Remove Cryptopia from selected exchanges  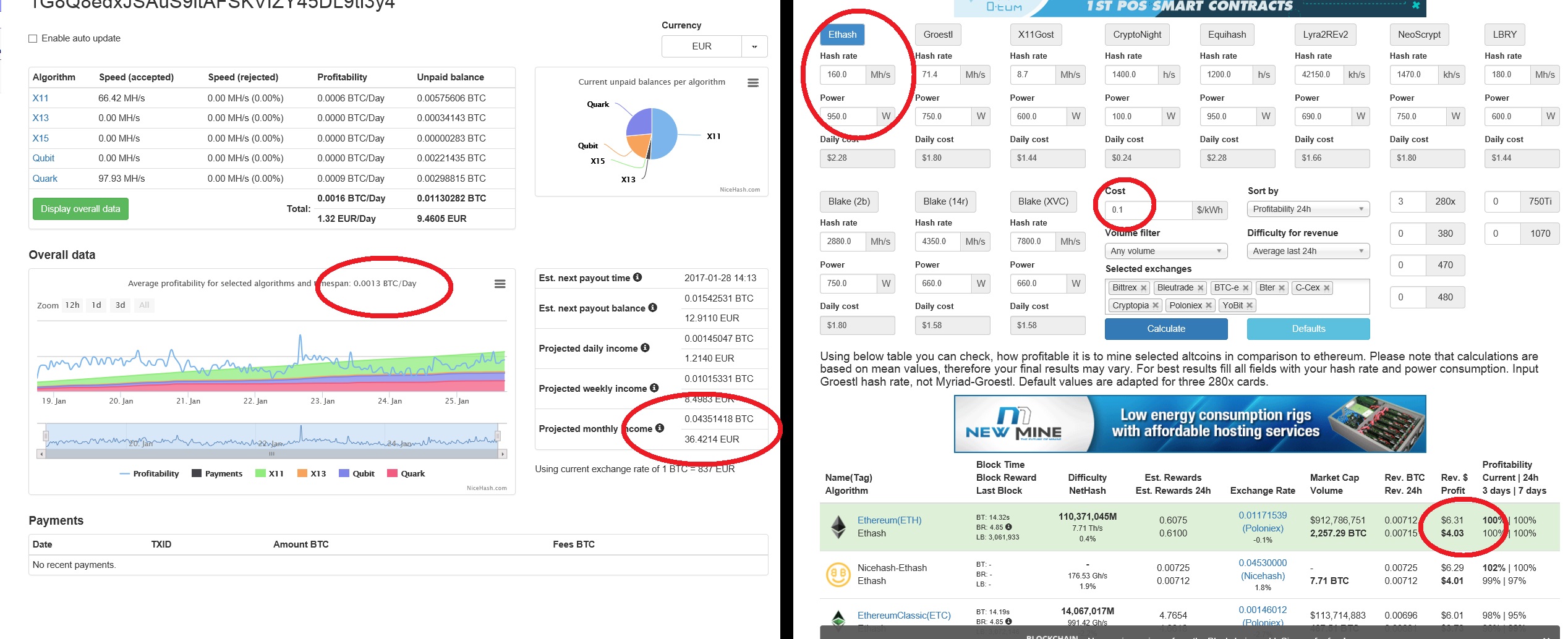(x=1155, y=305)
